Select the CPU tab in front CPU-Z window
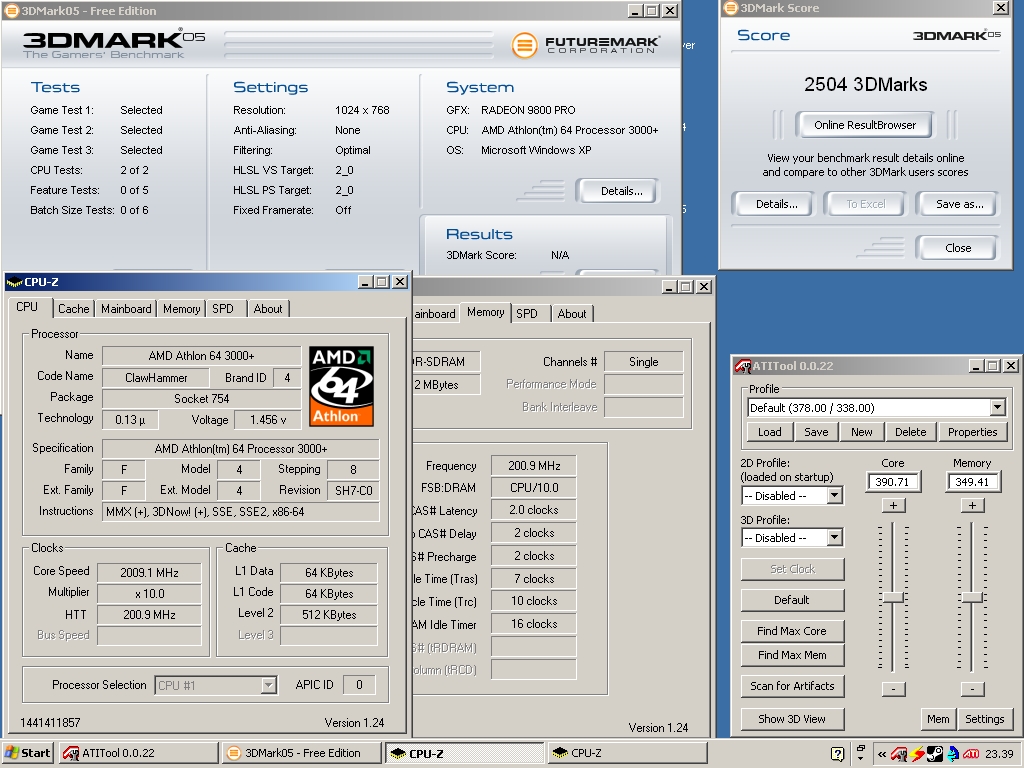The height and width of the screenshot is (768, 1024). (27, 307)
